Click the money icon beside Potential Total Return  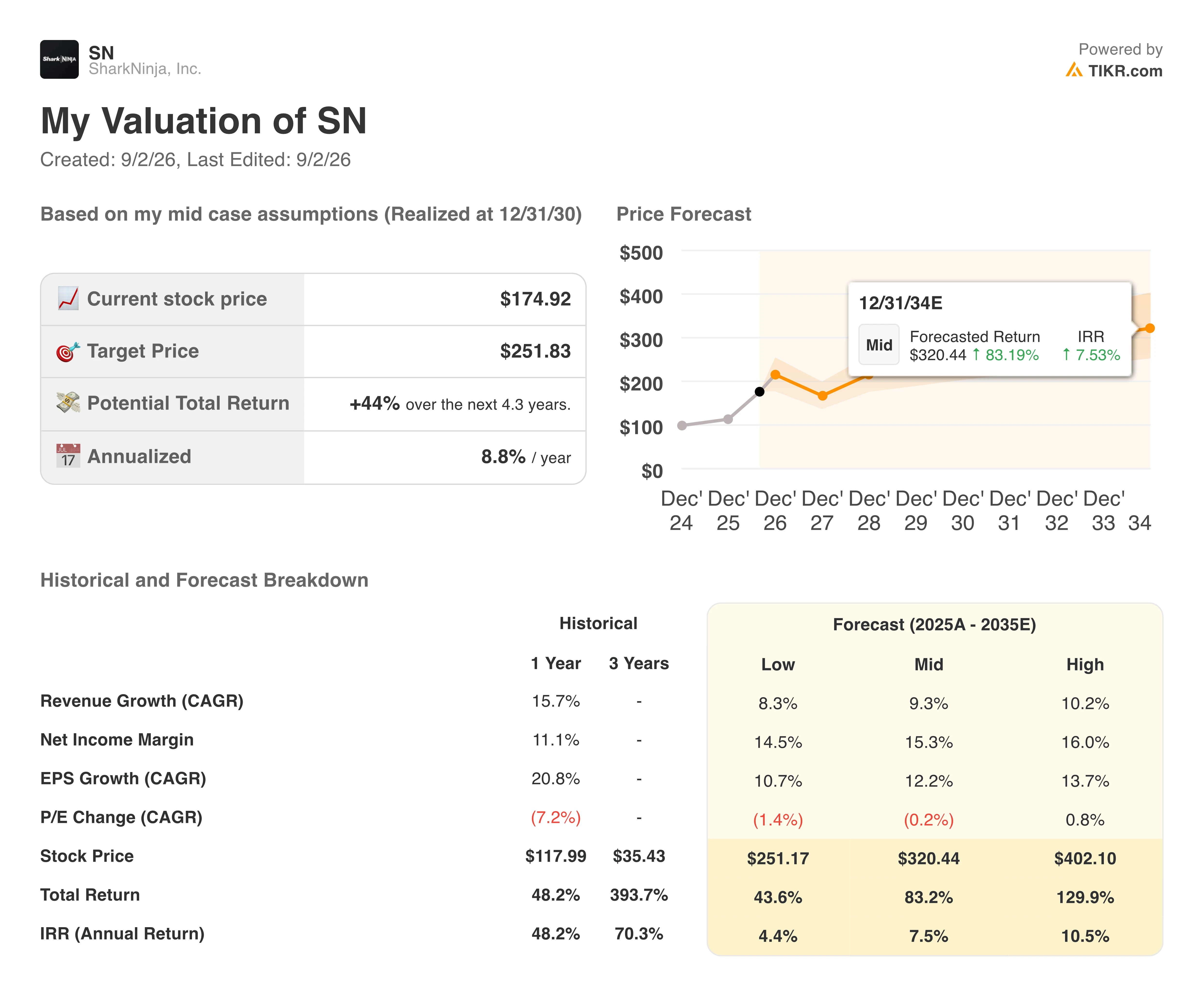pos(68,403)
